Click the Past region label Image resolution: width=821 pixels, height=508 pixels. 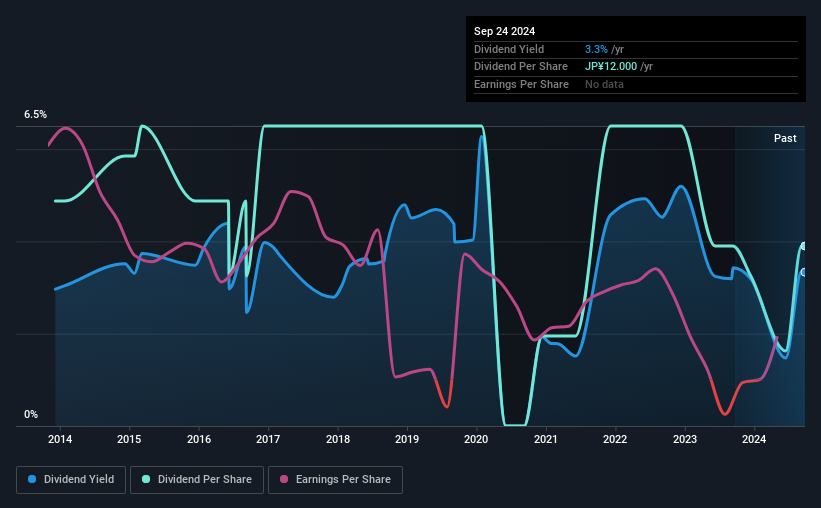click(785, 138)
